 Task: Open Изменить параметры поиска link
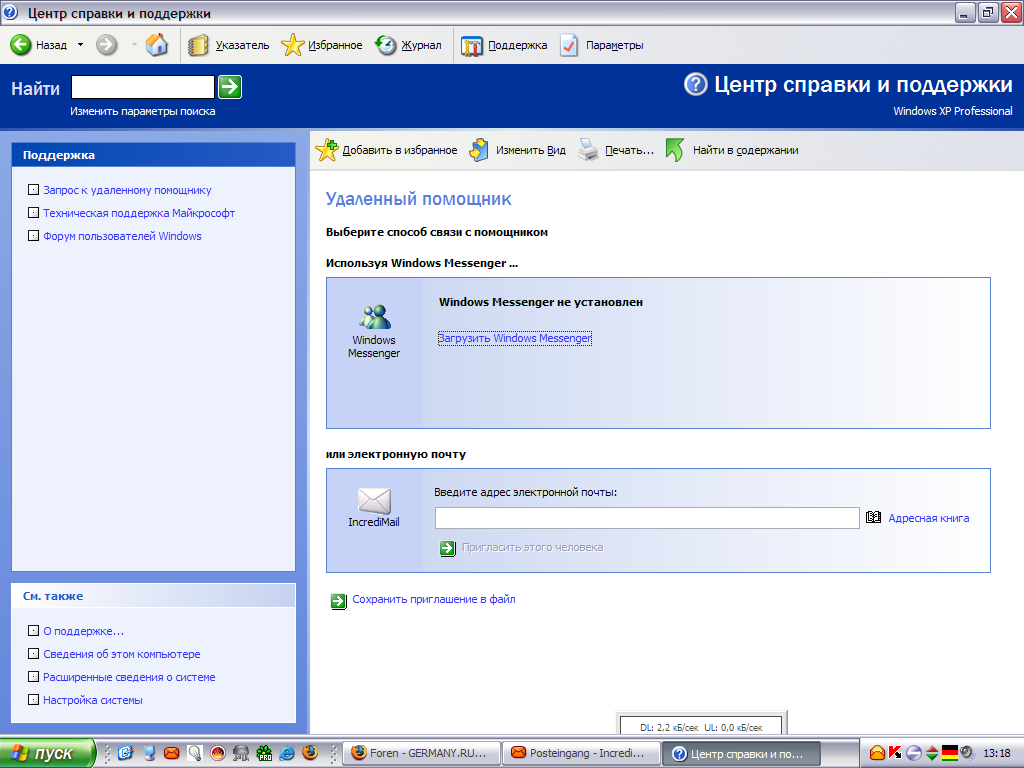point(142,111)
